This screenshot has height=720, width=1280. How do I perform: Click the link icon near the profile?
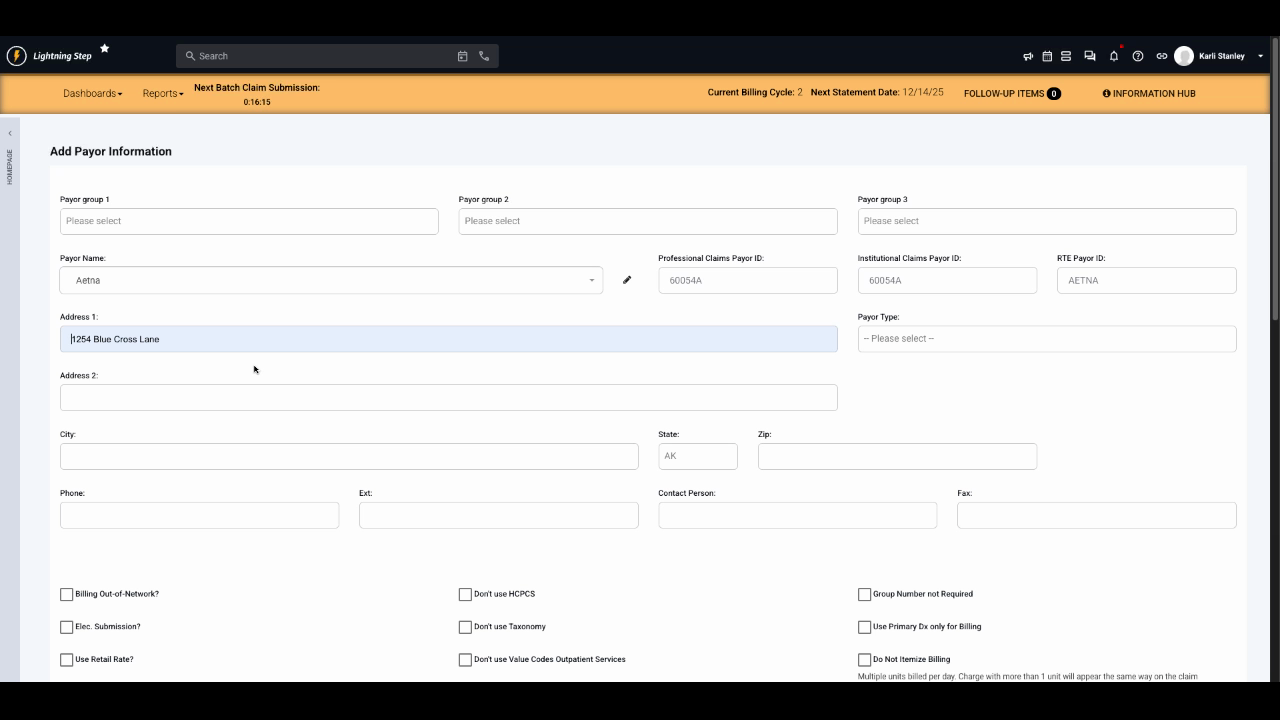point(1162,56)
